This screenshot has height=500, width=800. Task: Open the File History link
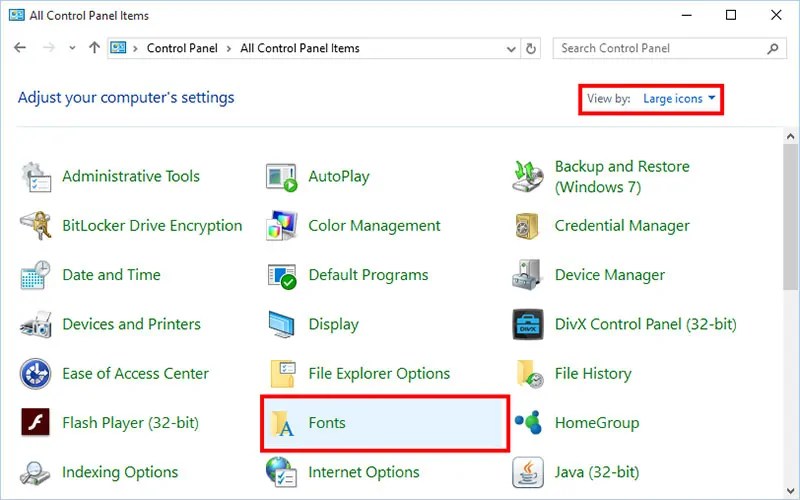(x=593, y=373)
